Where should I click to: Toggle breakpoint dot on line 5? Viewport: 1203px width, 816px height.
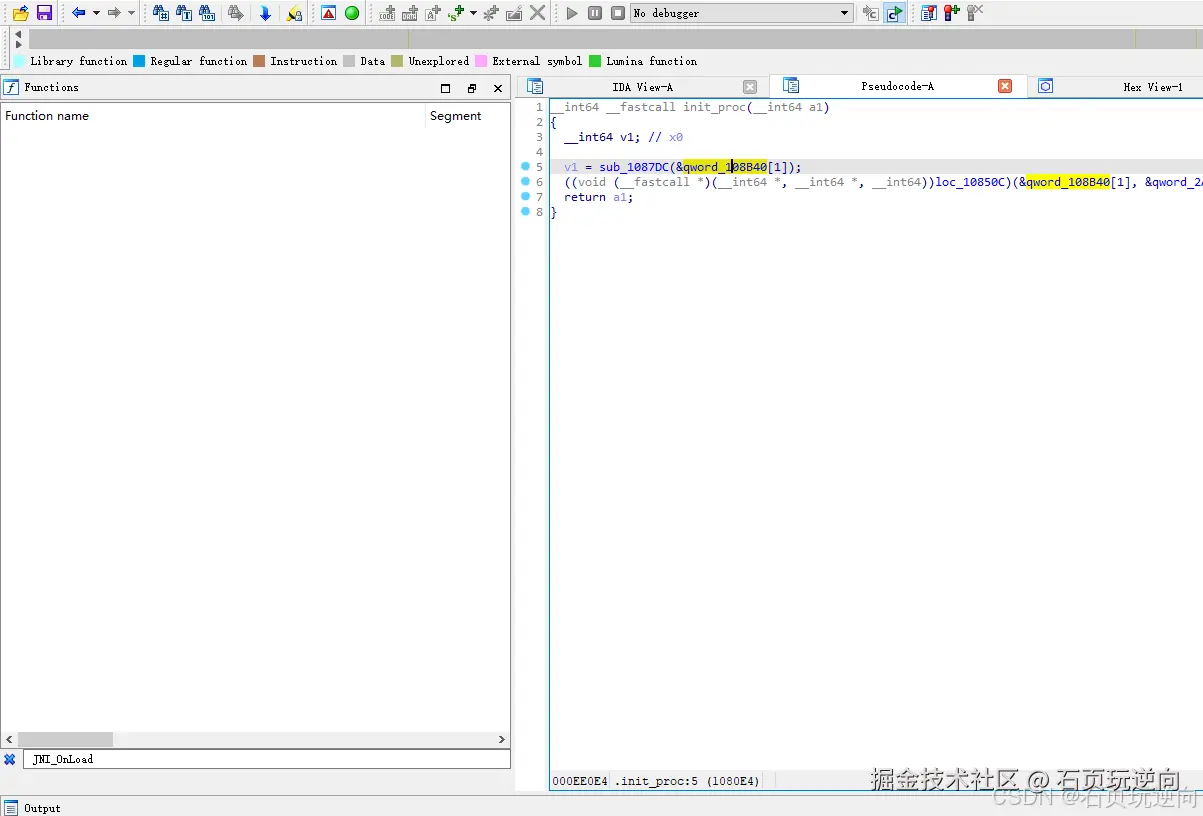525,167
